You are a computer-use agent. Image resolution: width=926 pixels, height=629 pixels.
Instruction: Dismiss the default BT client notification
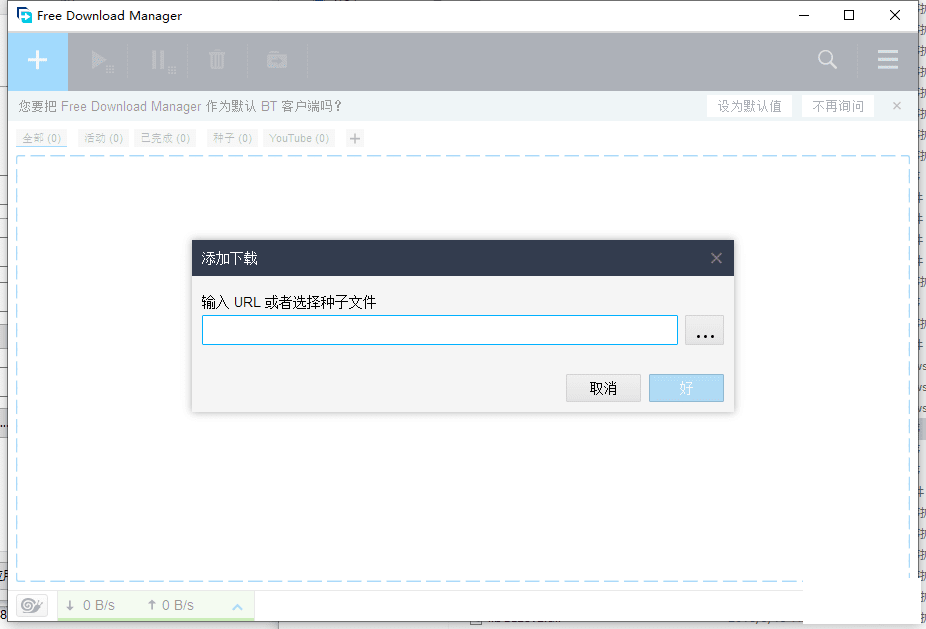pyautogui.click(x=897, y=106)
